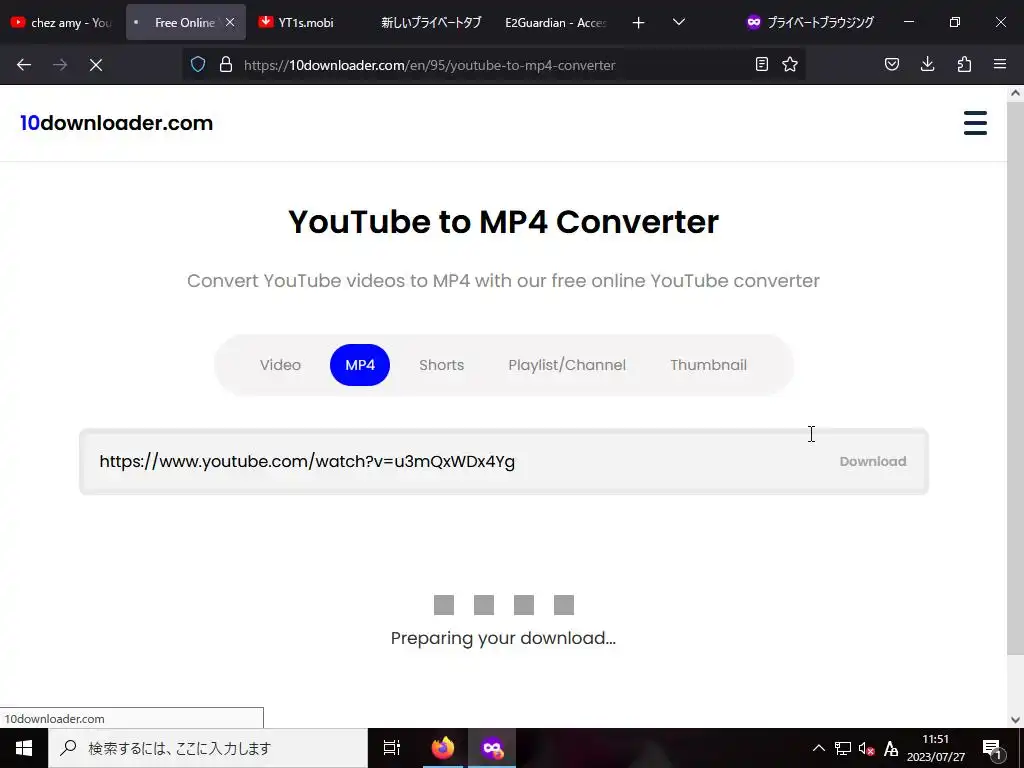1024x768 pixels.
Task: Open Task View from the taskbar
Action: (x=392, y=748)
